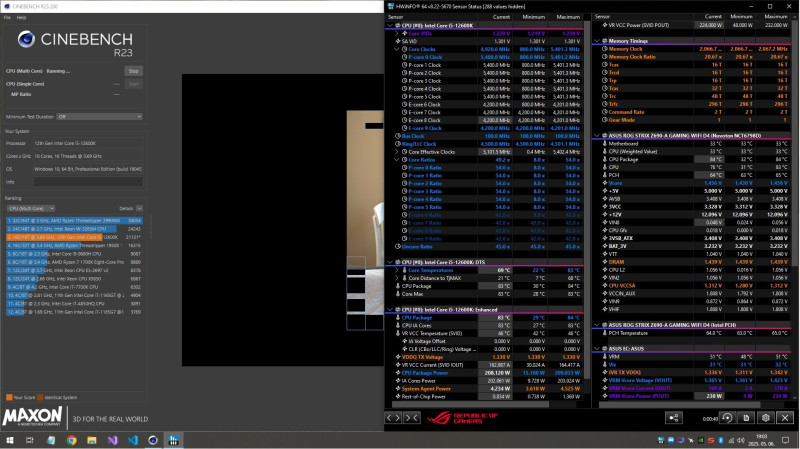Click the Info input field
800x449 pixels.
tap(88, 182)
